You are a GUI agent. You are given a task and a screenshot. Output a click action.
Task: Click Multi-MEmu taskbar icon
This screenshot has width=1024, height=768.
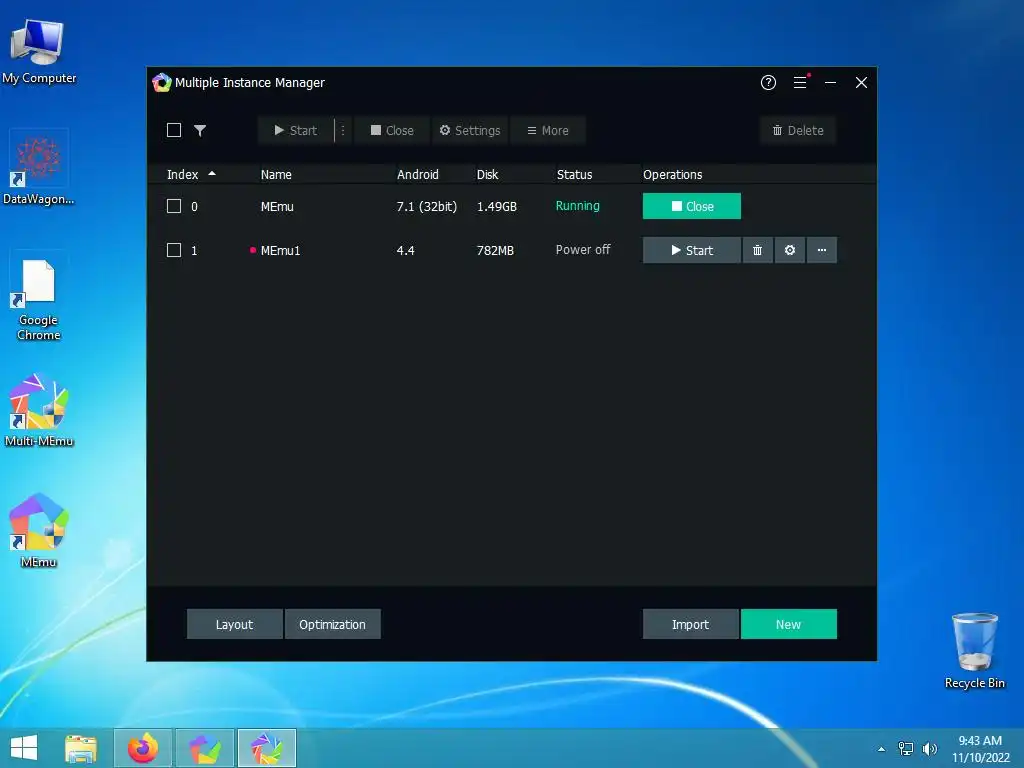coord(267,748)
